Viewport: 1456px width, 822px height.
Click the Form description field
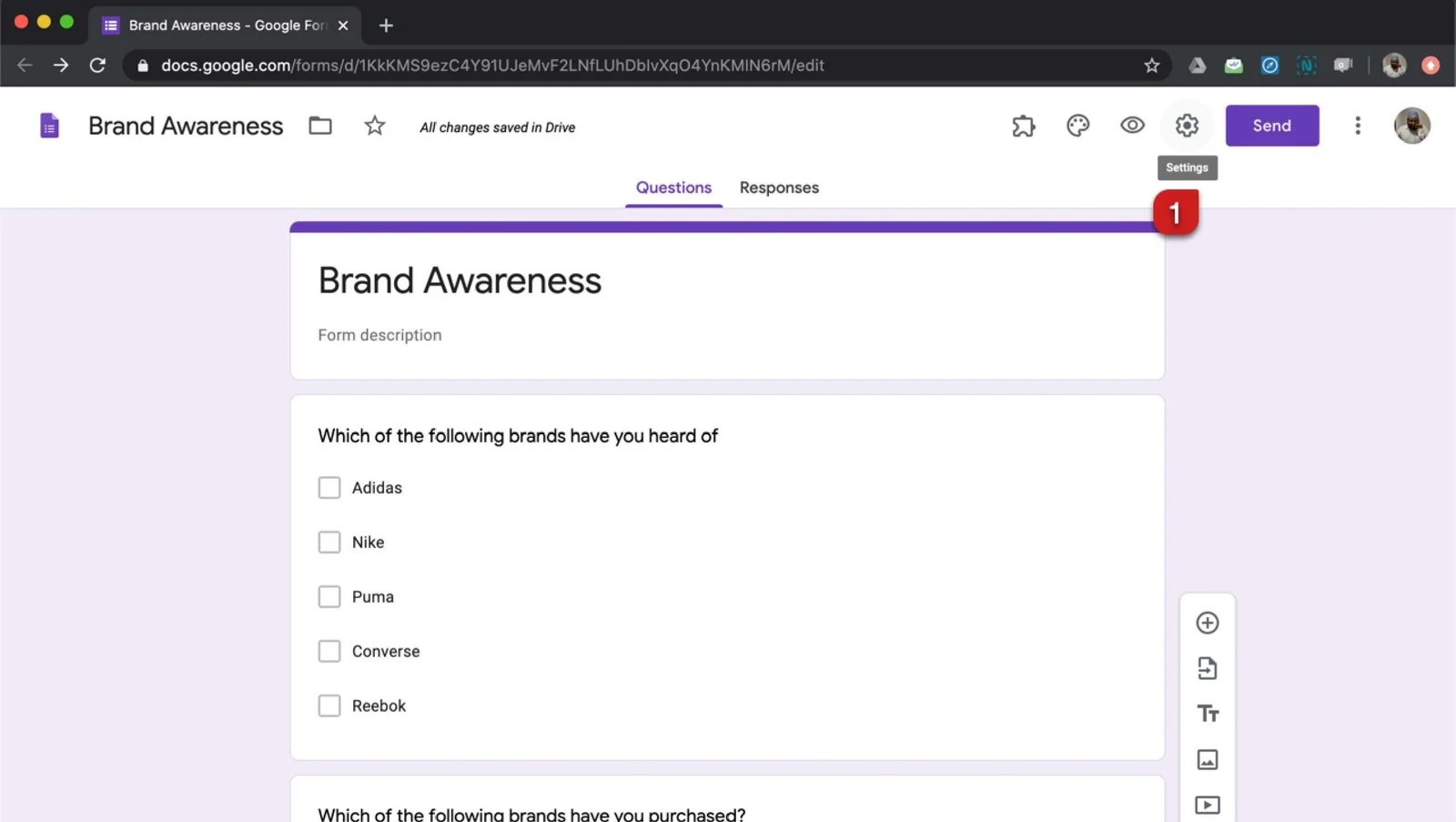(379, 335)
